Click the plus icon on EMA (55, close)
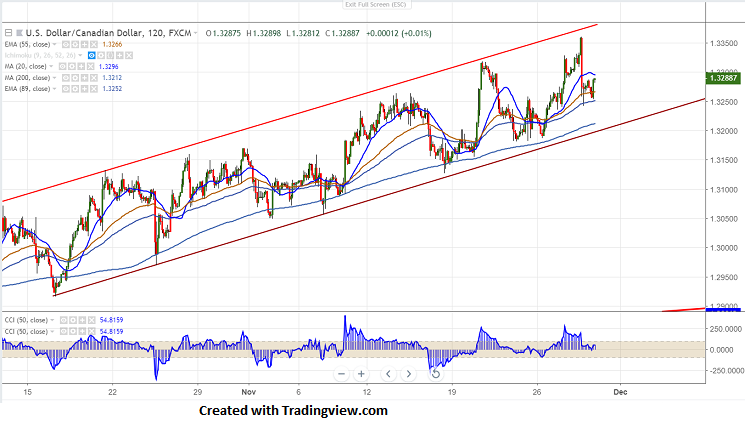 point(85,44)
